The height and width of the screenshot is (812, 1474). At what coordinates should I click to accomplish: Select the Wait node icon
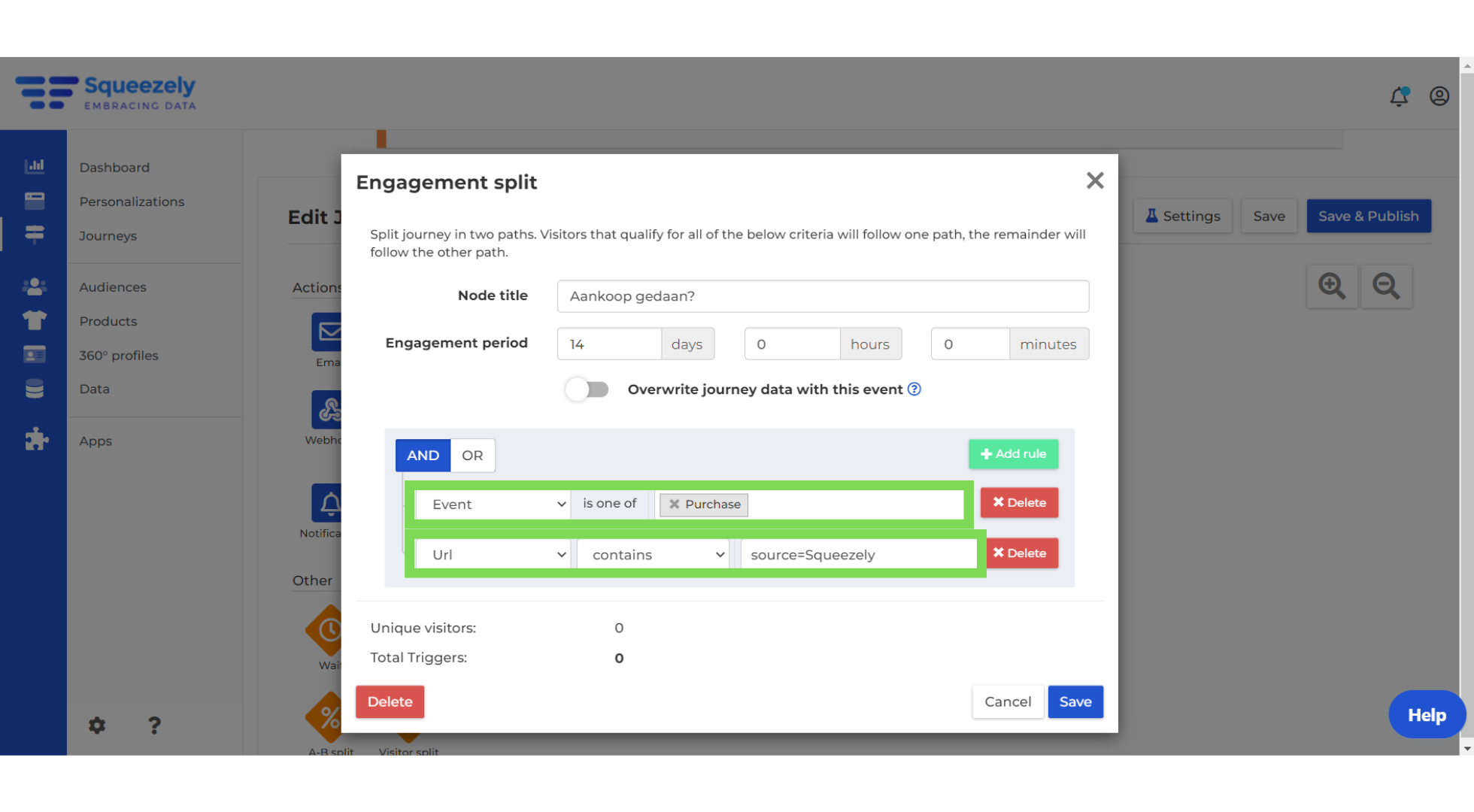pyautogui.click(x=325, y=630)
